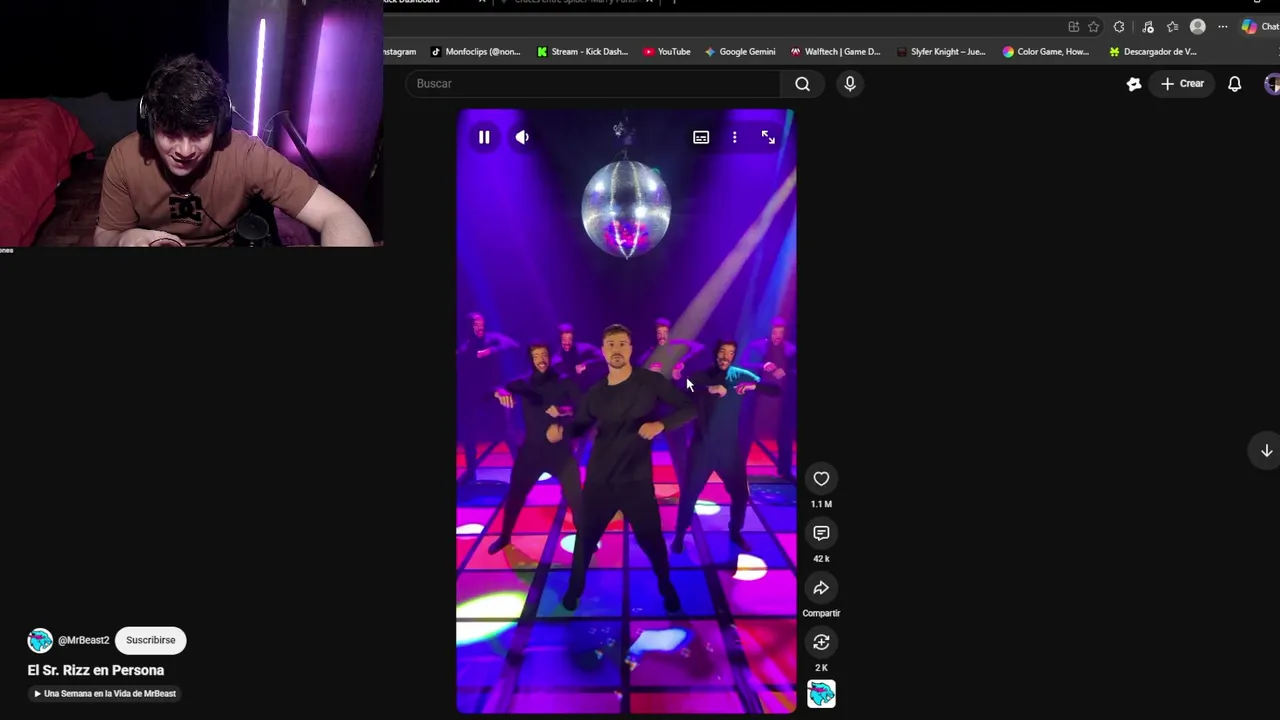Open the Stream - Kick Dashboard bookmark
The width and height of the screenshot is (1280, 720).
pos(582,52)
